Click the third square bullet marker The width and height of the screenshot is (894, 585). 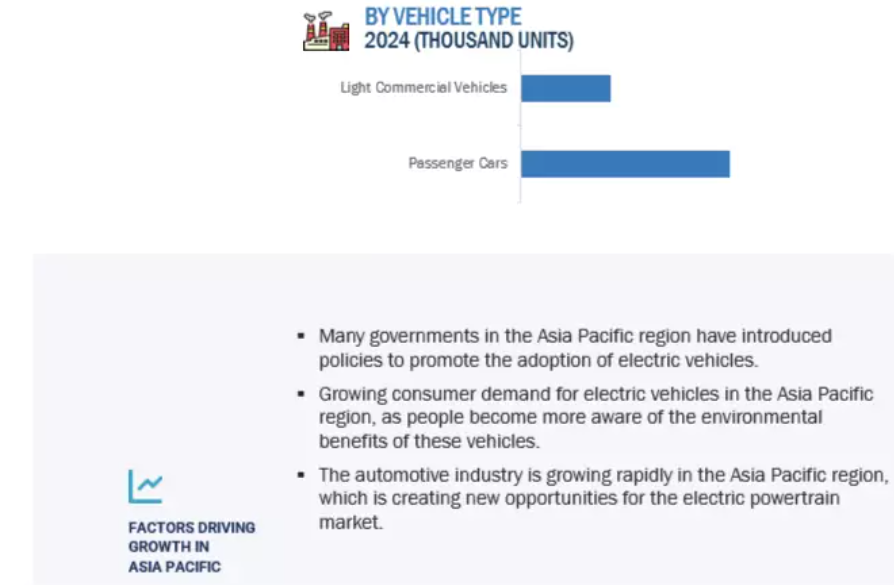[x=301, y=475]
